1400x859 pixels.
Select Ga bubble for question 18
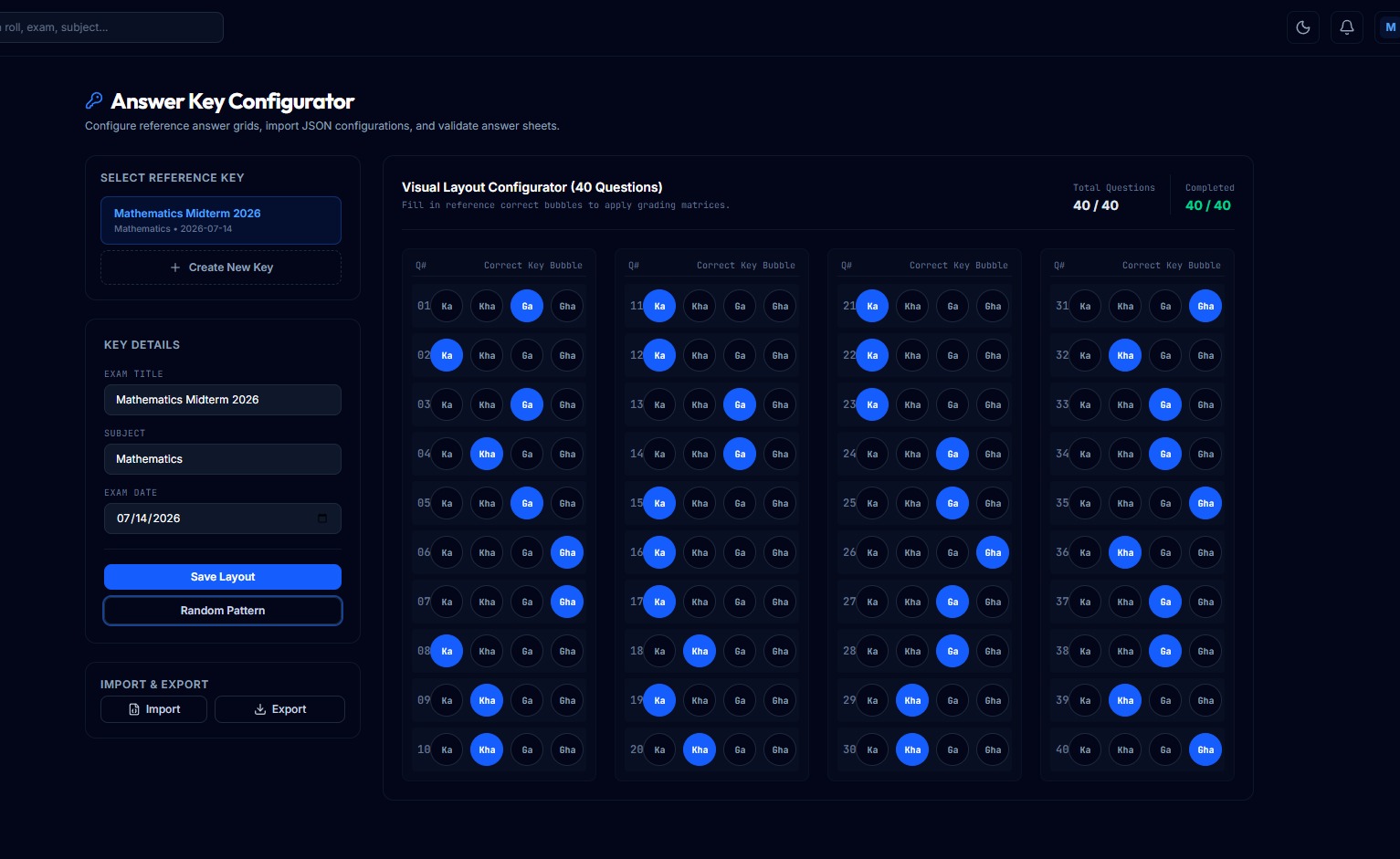pos(740,651)
